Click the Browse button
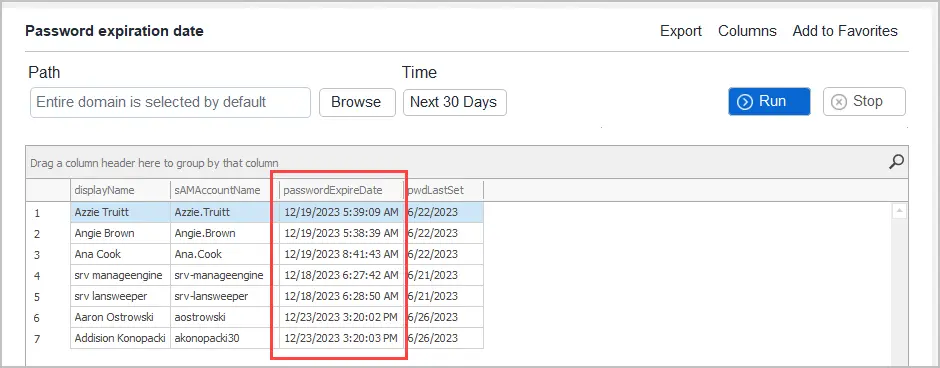The image size is (940, 368). (x=357, y=102)
